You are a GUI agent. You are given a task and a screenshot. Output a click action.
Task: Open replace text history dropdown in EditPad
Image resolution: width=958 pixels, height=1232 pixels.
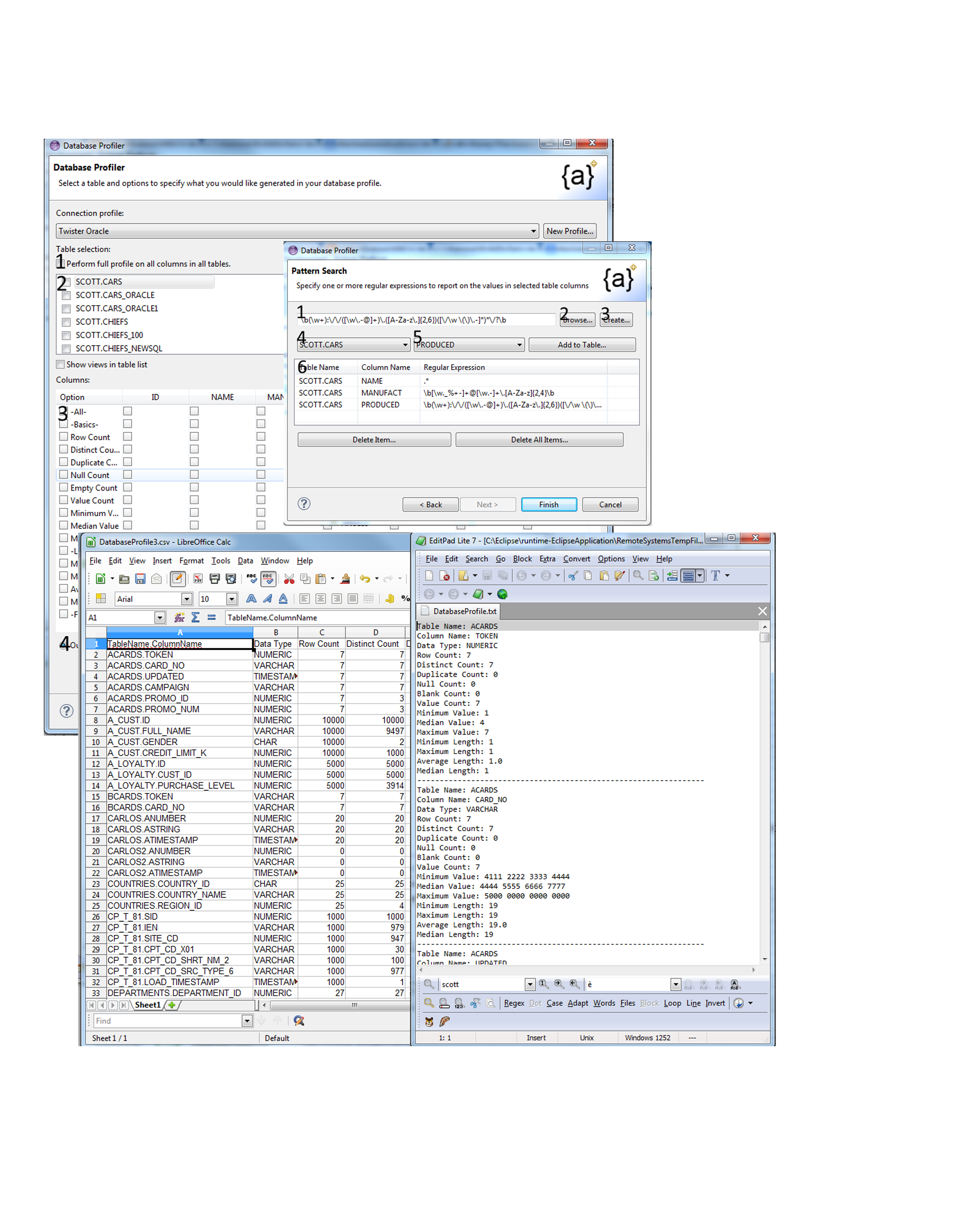coord(676,985)
